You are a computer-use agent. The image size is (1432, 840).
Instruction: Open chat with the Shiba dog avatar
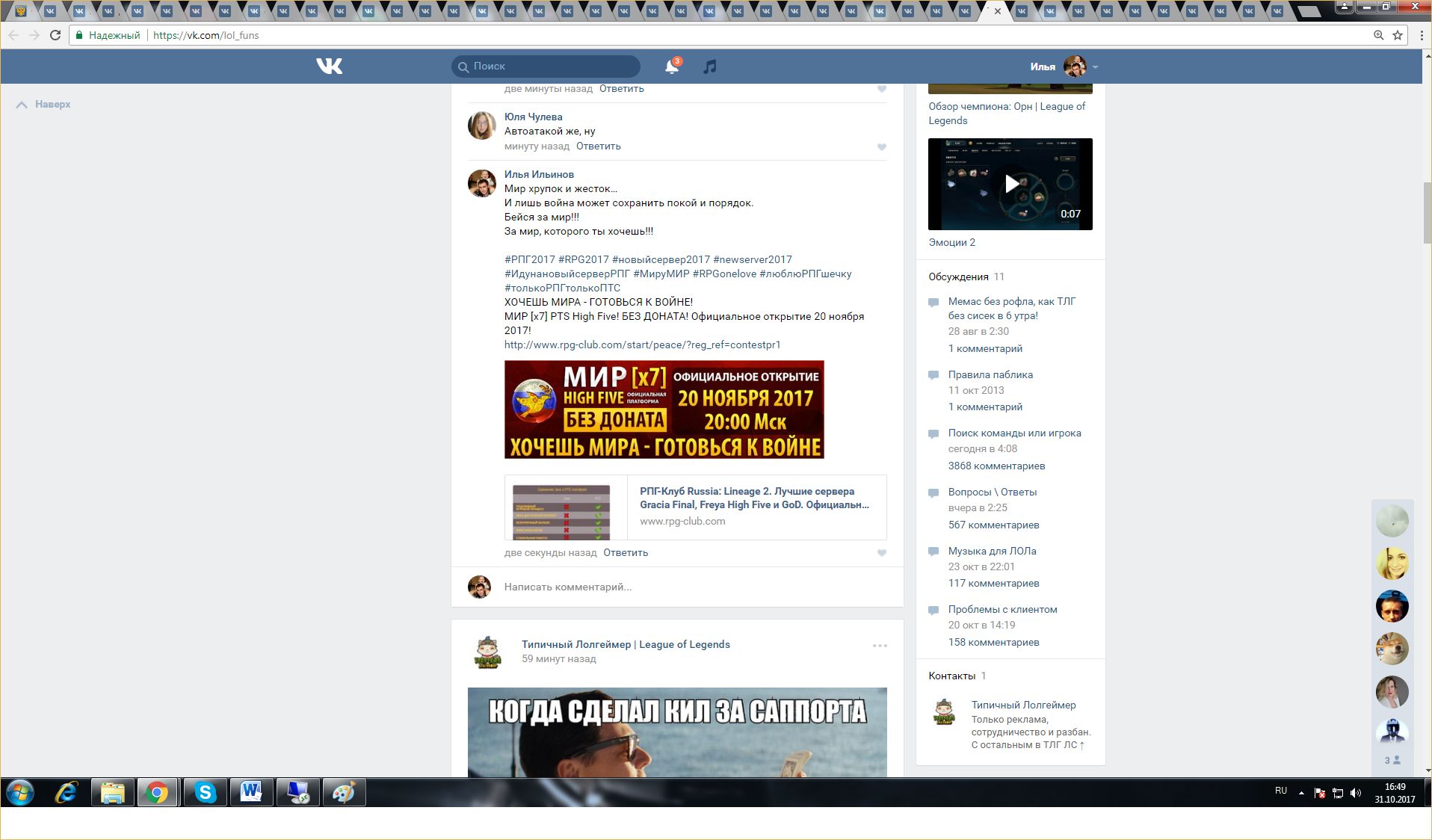point(1392,649)
